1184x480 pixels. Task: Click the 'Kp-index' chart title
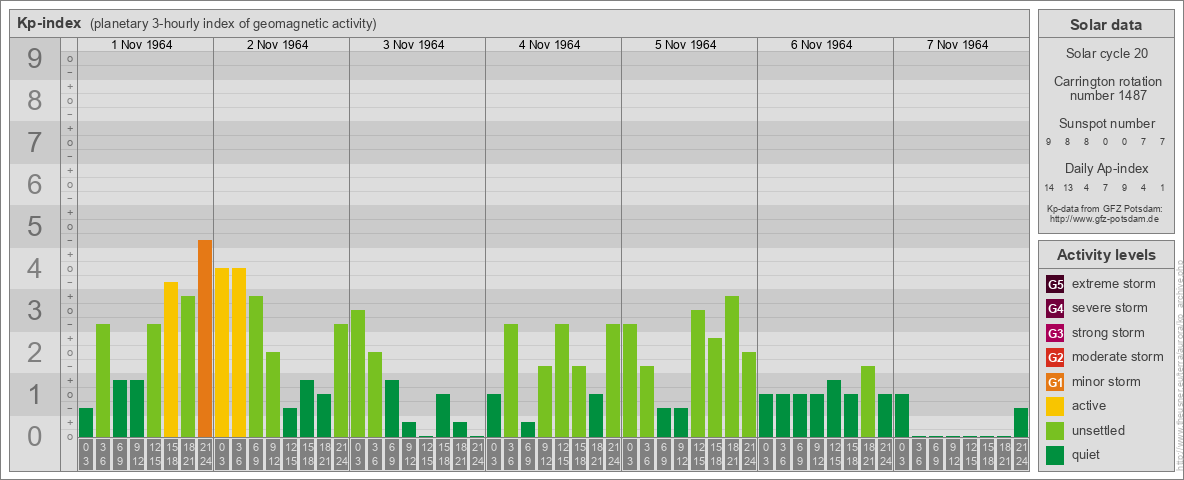[x=51, y=23]
